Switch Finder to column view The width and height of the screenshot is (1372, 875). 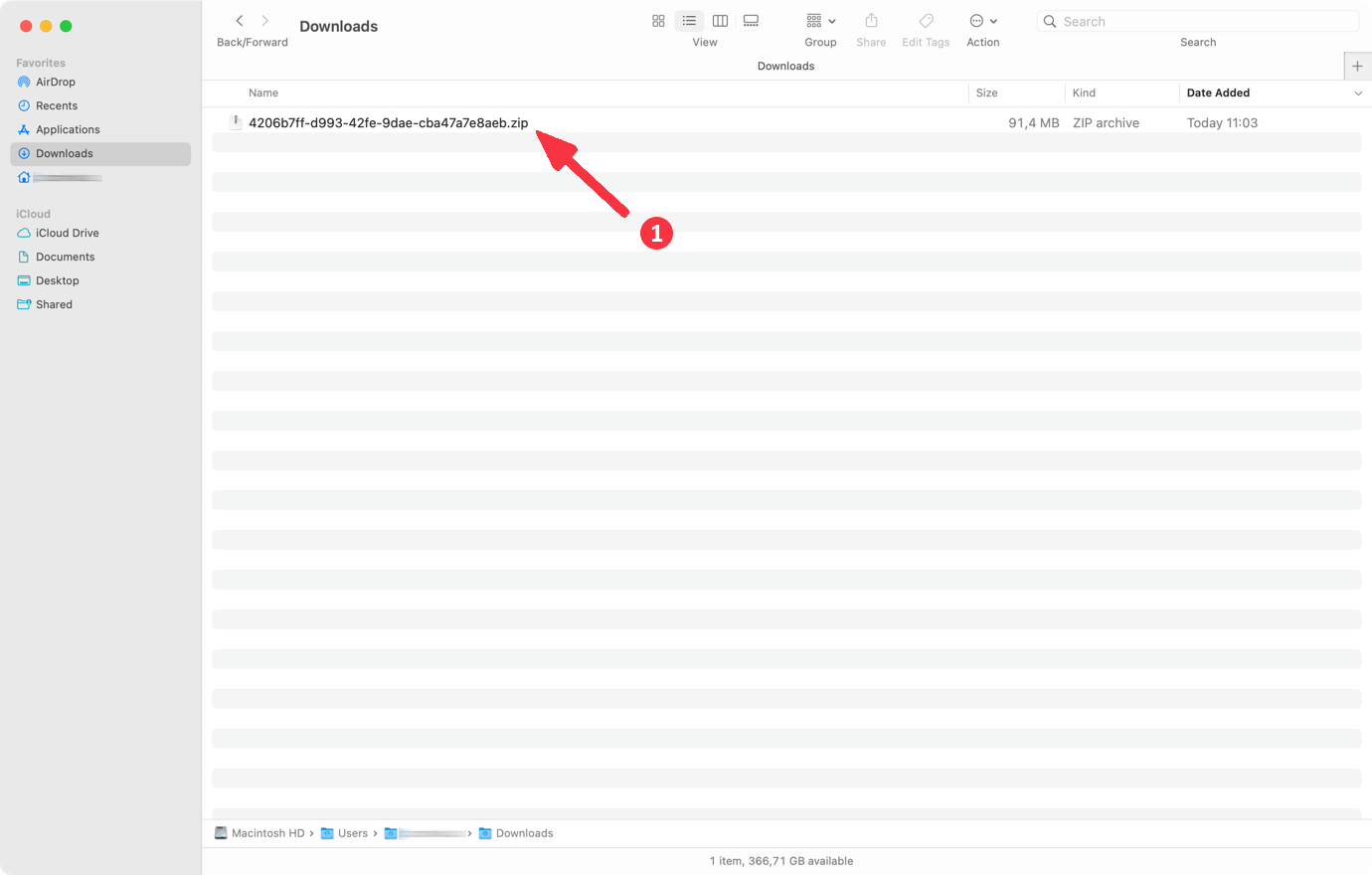pos(720,21)
